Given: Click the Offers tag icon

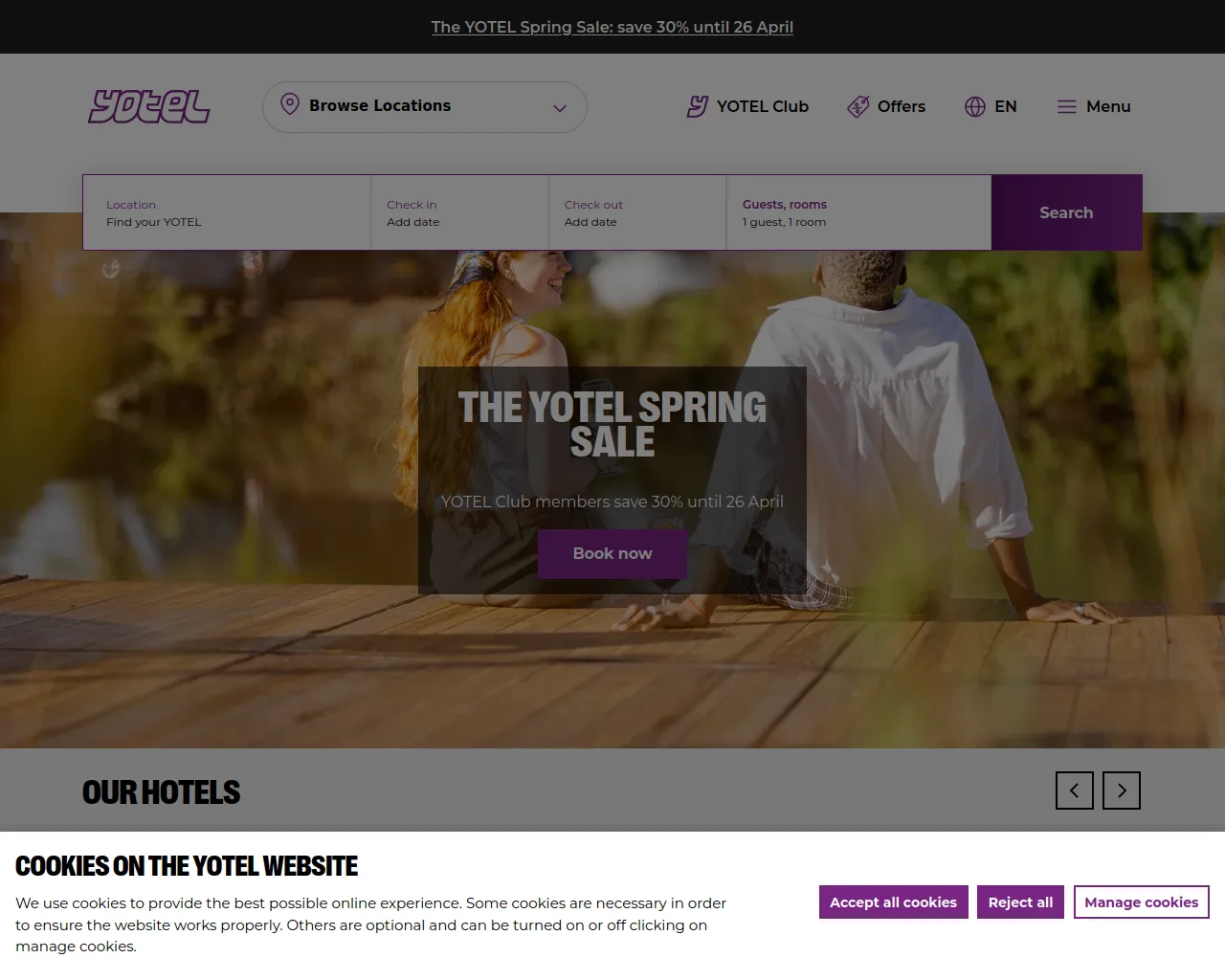Looking at the screenshot, I should (858, 106).
